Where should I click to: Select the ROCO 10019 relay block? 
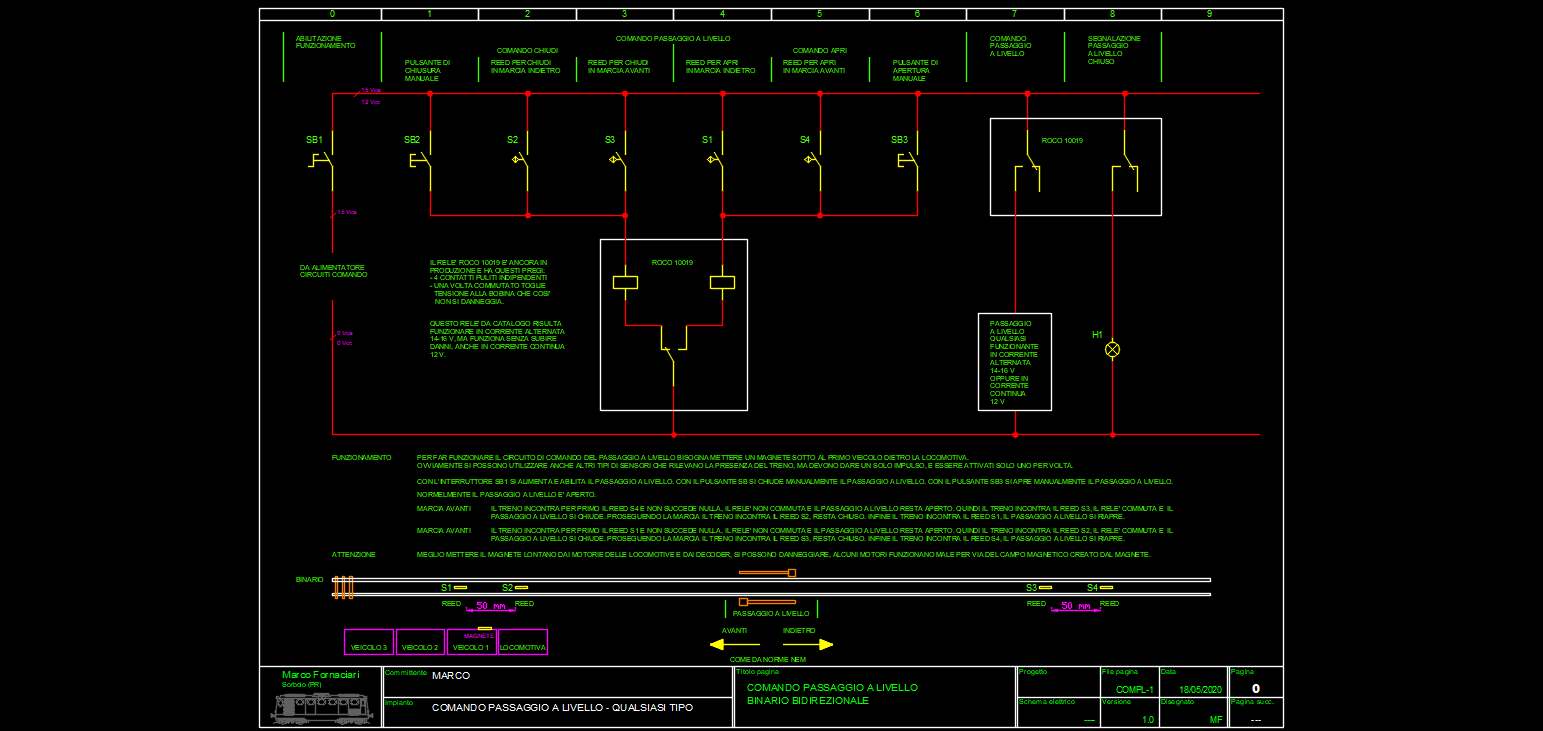coord(674,324)
